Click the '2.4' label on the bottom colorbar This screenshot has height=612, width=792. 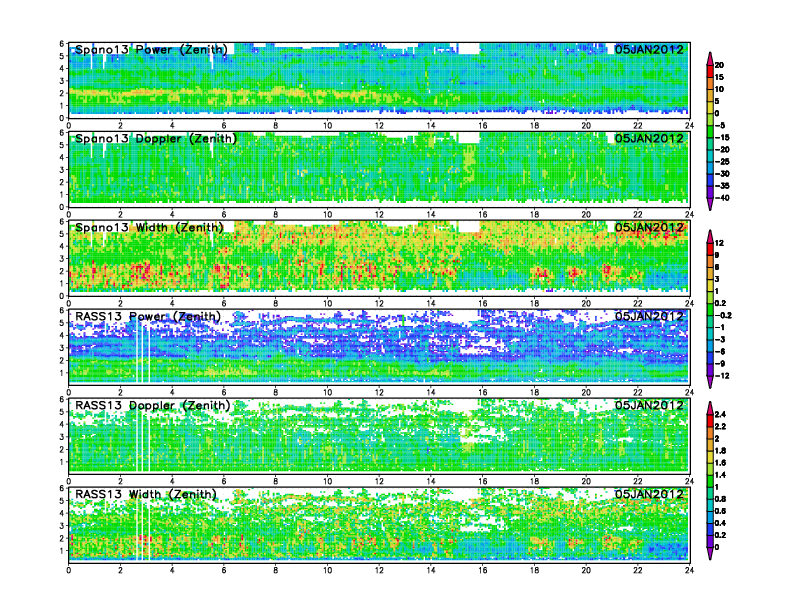coord(720,415)
